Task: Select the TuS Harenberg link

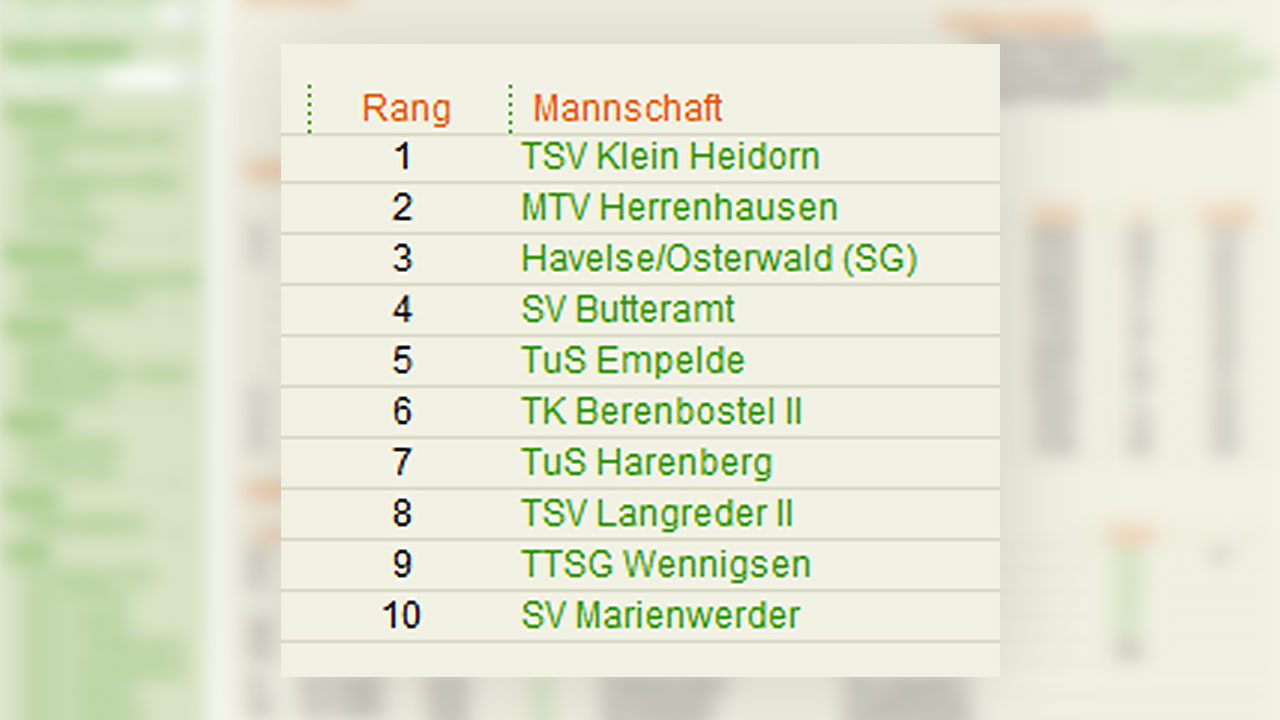Action: point(647,463)
